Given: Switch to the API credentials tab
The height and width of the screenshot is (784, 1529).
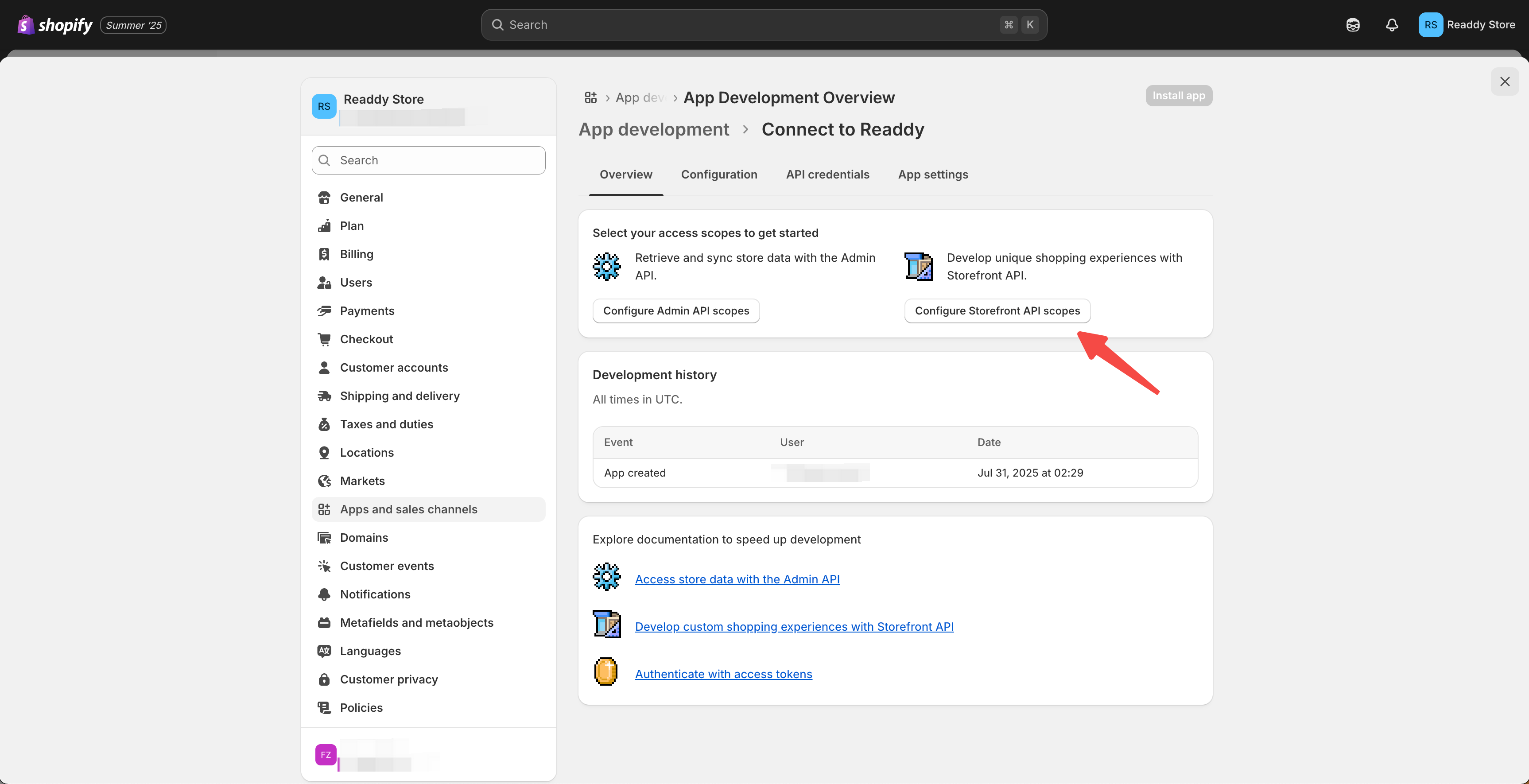Looking at the screenshot, I should tap(827, 175).
